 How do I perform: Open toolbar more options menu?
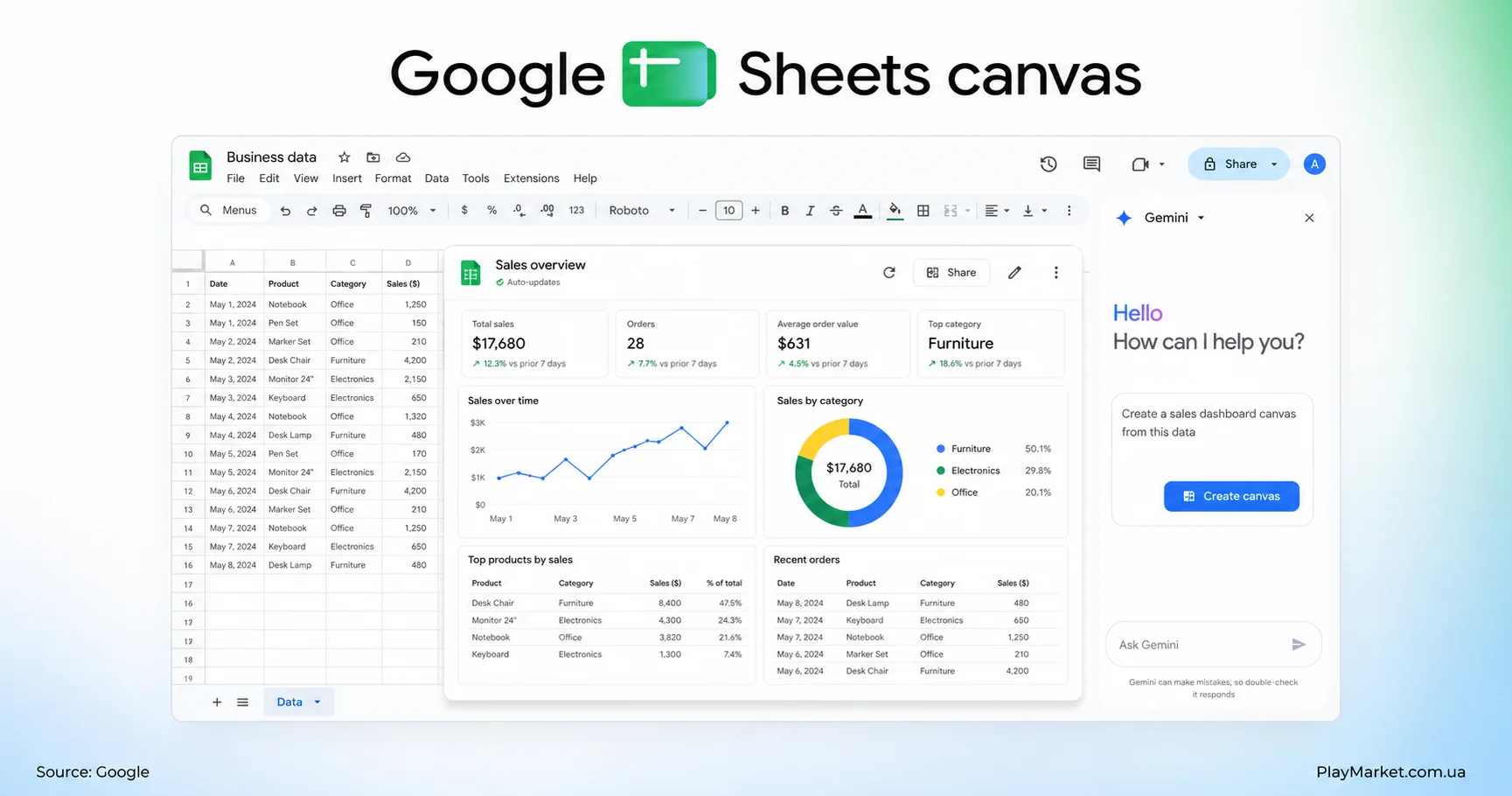1069,211
